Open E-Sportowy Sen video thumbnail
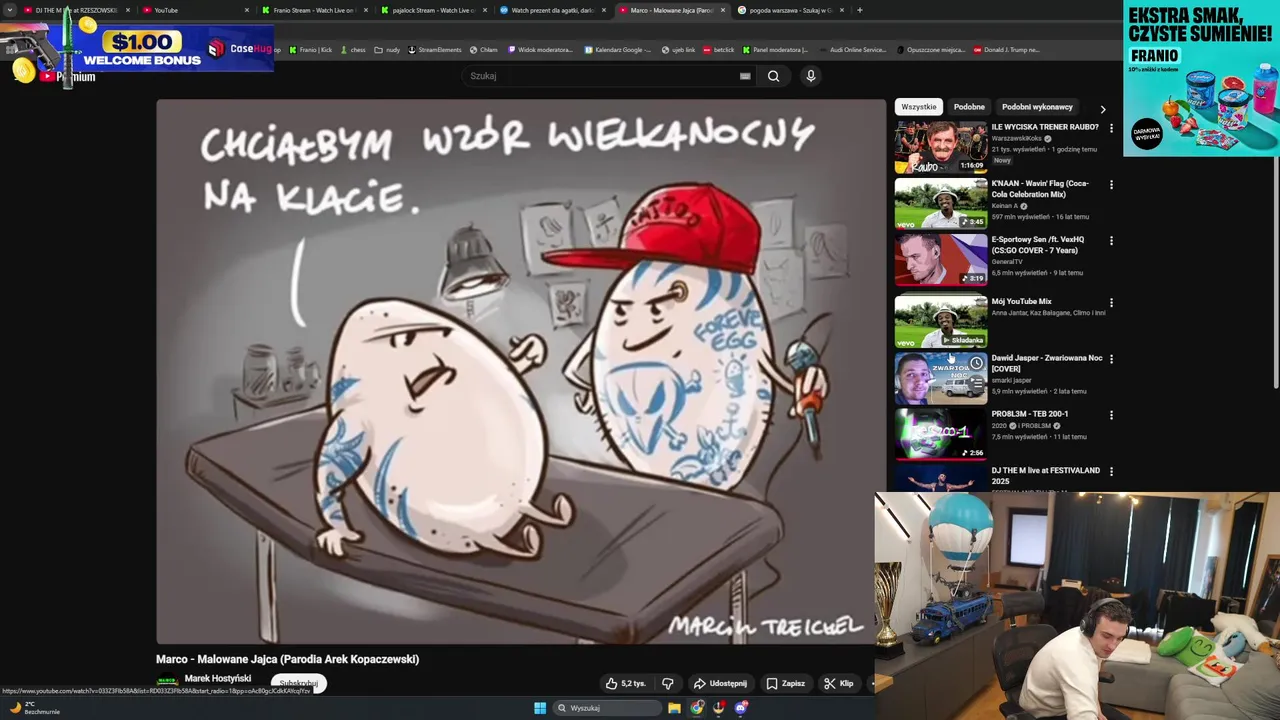Screen dimensions: 1280x720 (940, 259)
